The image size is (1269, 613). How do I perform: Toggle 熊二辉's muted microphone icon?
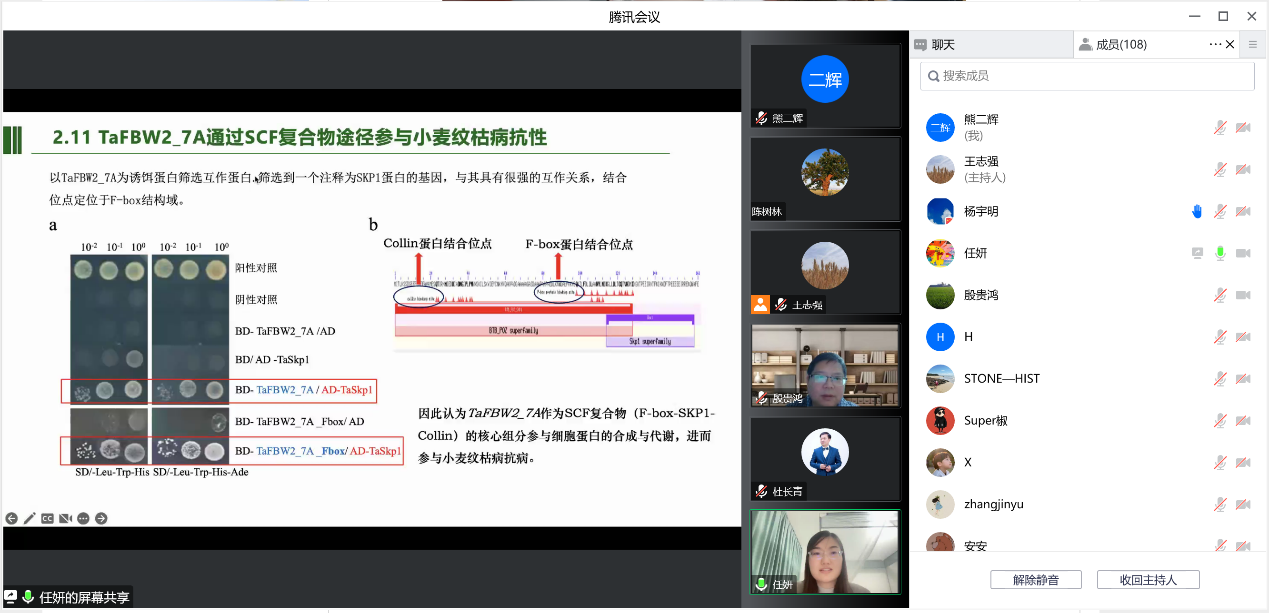coord(1220,127)
